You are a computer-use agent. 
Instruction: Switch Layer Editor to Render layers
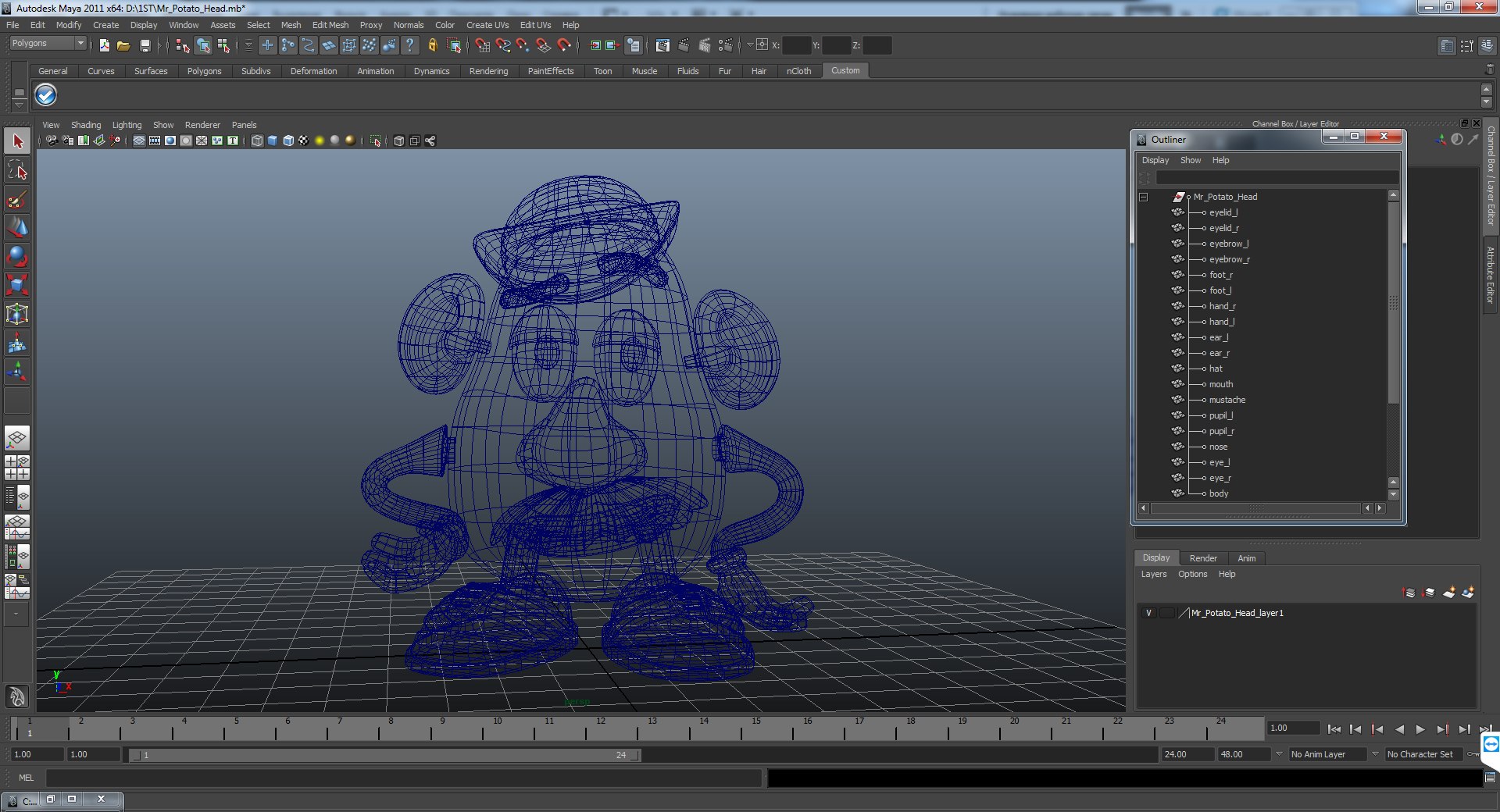coord(1203,558)
